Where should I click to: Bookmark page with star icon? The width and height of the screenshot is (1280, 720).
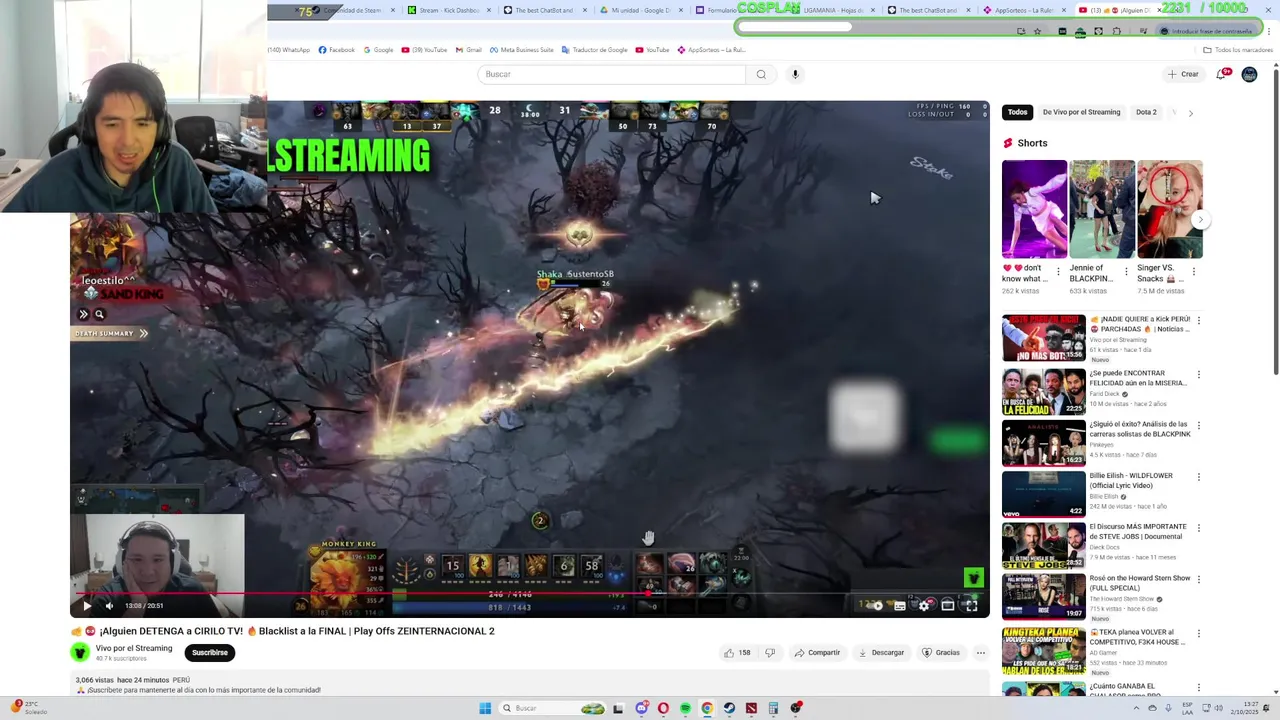coord(1037,31)
